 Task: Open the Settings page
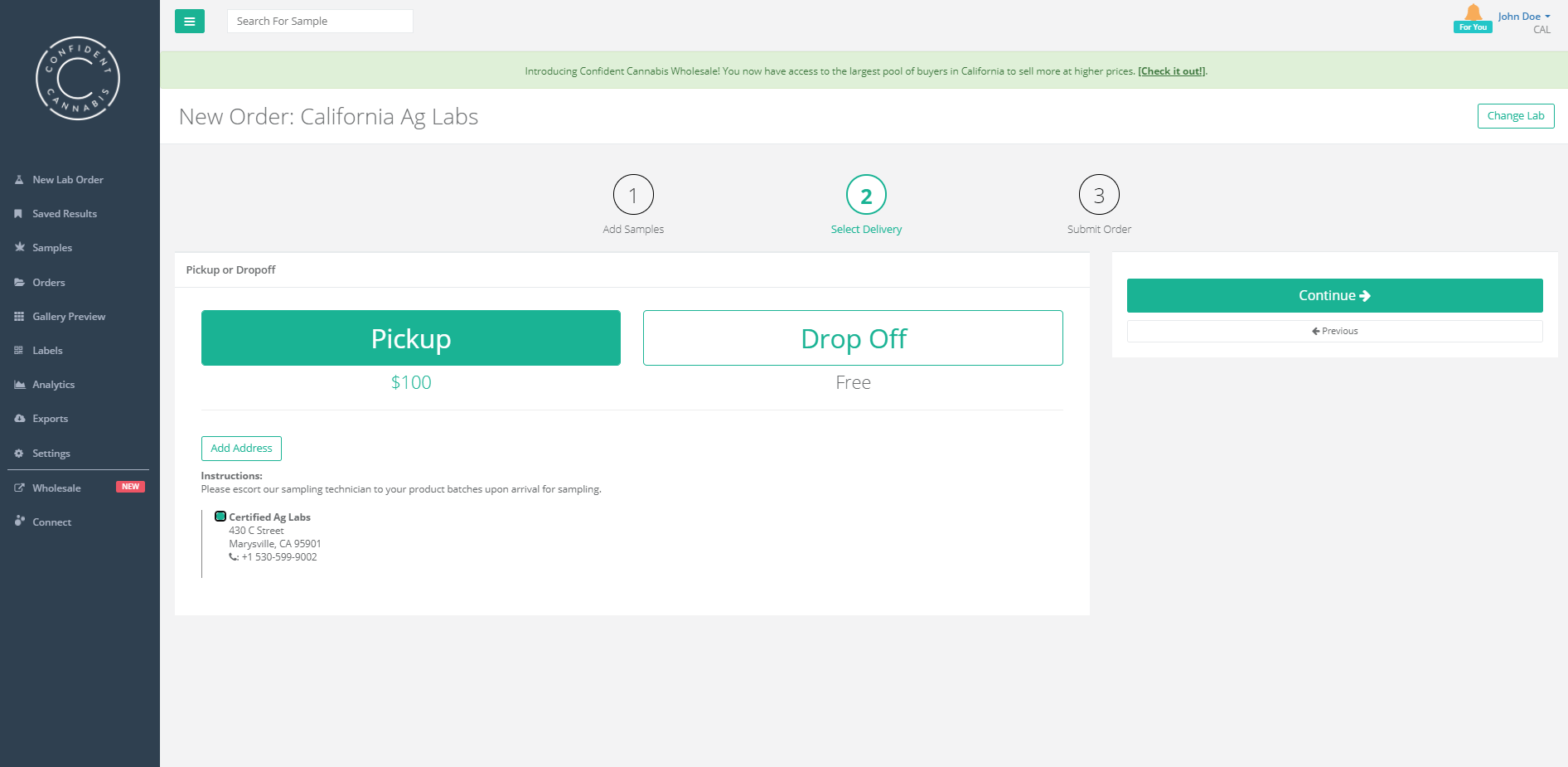pos(51,454)
